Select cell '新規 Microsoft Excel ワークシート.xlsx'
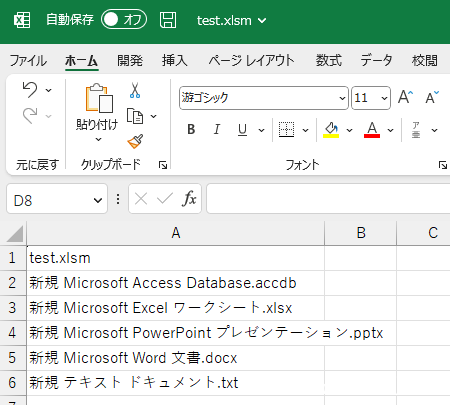This screenshot has height=405, width=450. 176,308
